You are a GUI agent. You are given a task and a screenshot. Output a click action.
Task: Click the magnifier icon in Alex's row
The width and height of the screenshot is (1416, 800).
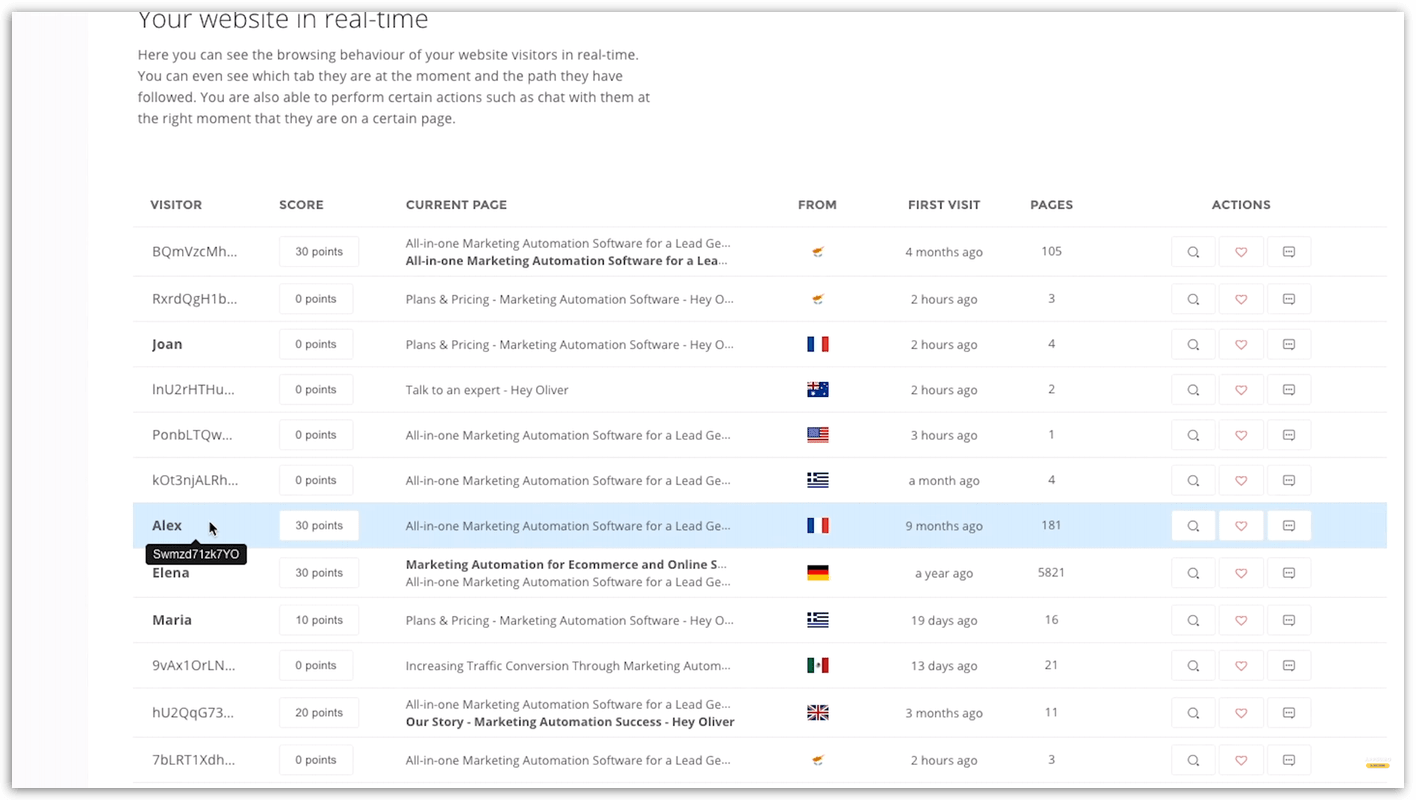1193,526
